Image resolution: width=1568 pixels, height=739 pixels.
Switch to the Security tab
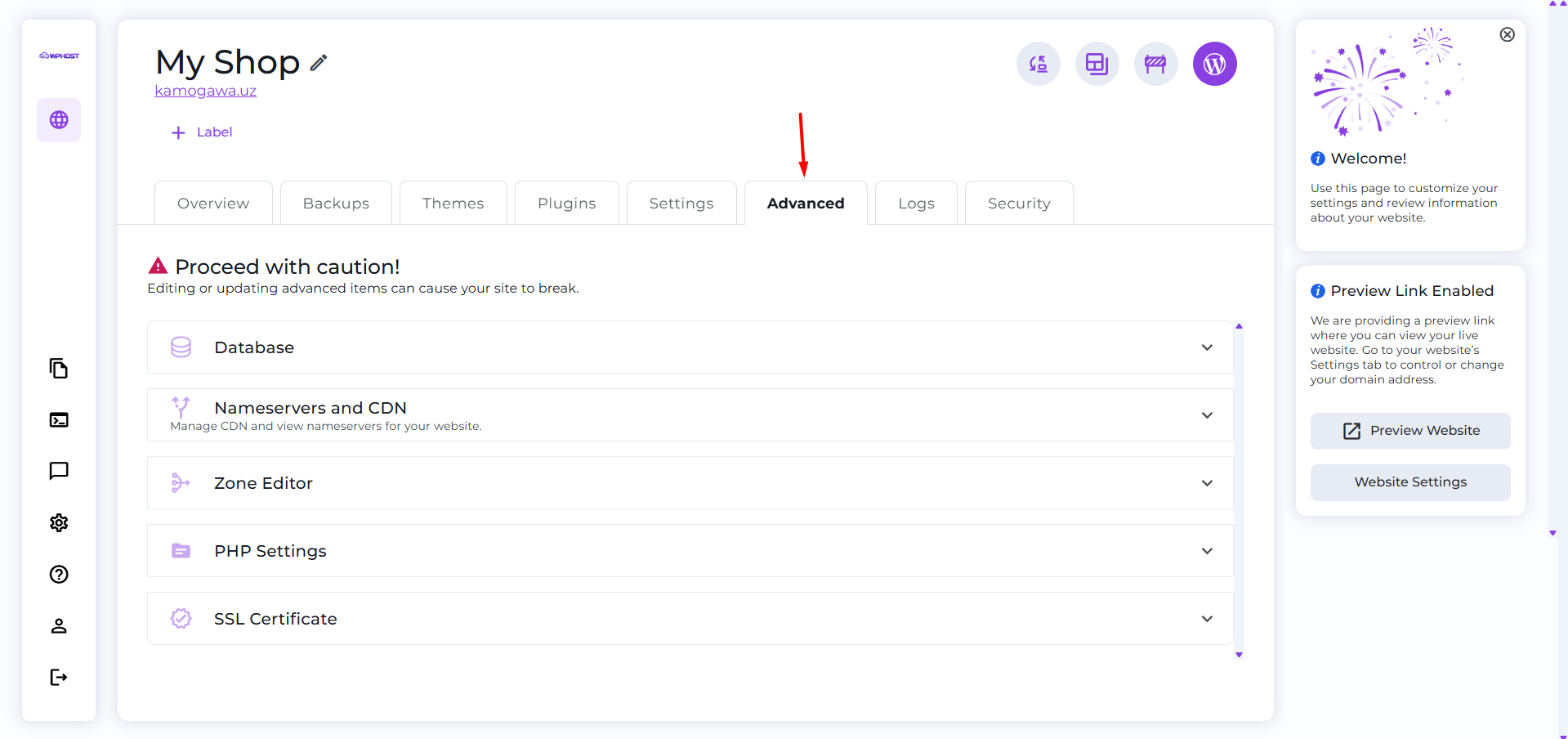[x=1019, y=204]
